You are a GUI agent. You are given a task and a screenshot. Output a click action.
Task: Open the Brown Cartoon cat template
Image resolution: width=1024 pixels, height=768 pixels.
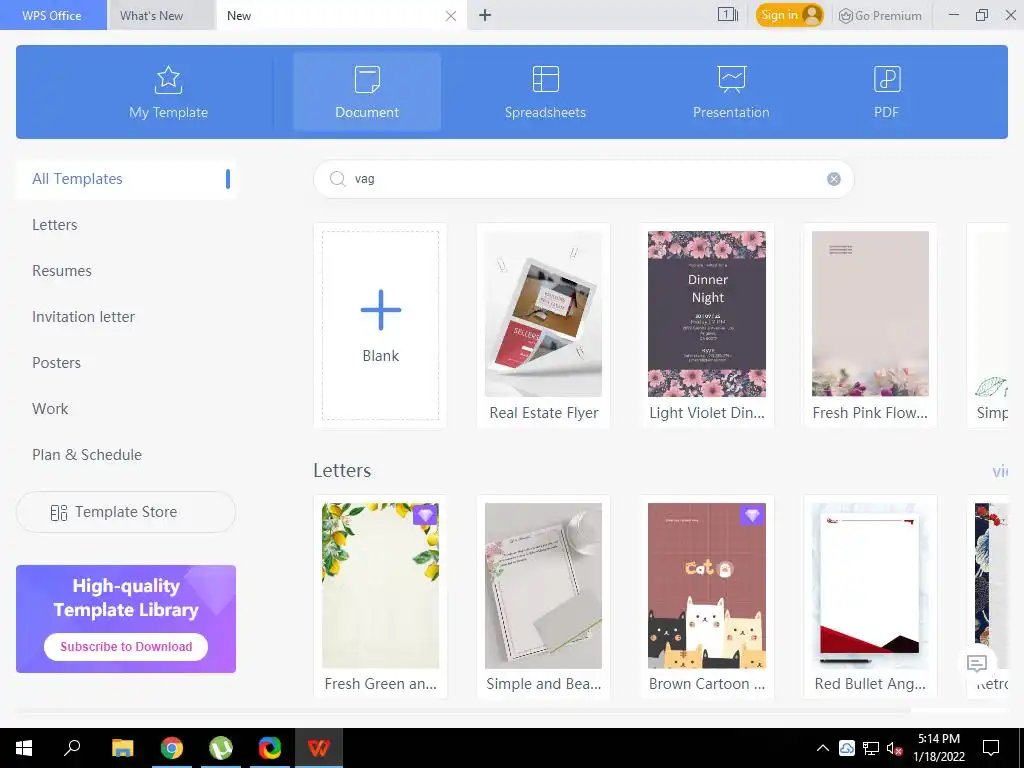(x=707, y=597)
